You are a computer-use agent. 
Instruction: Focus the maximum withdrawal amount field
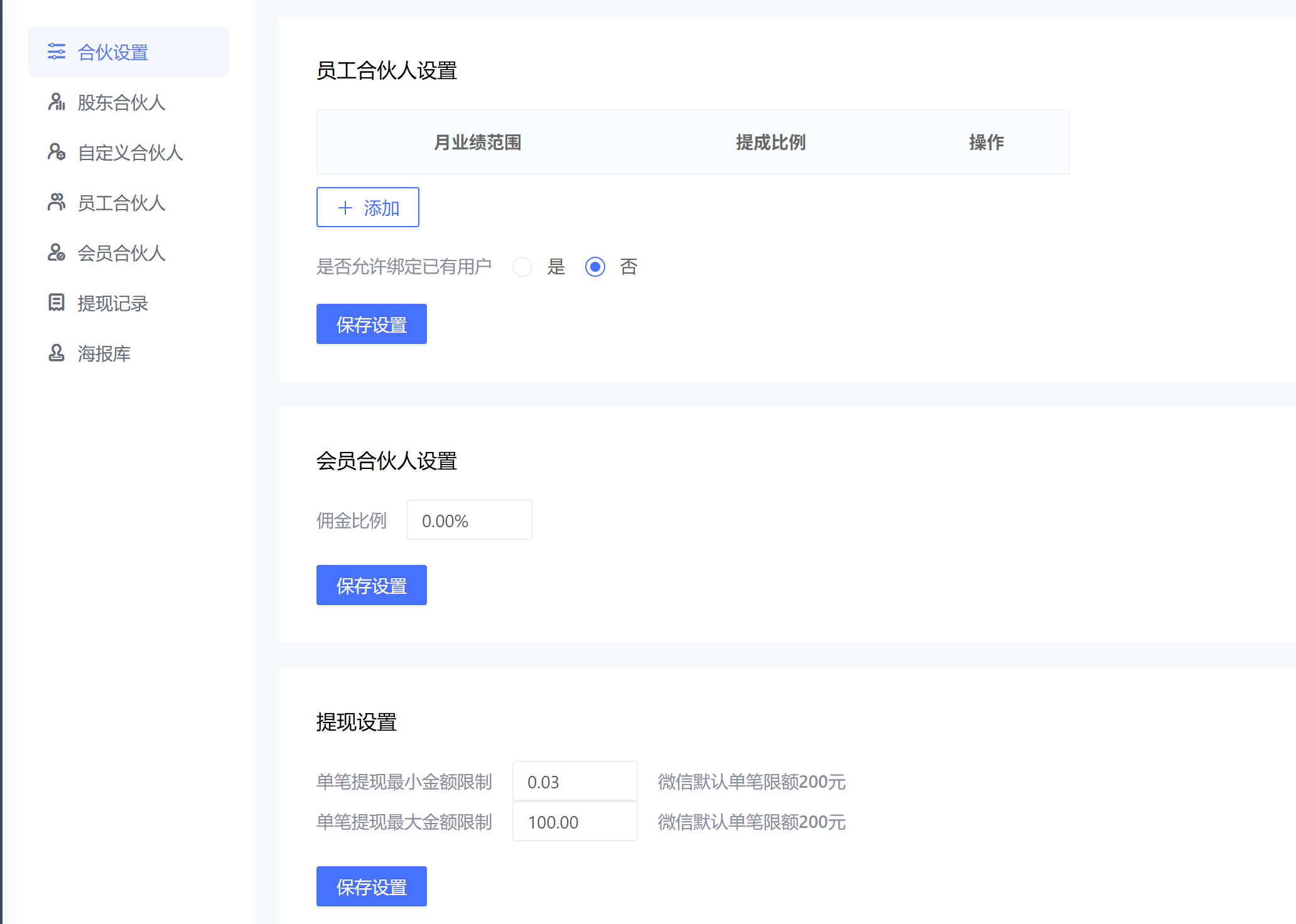tap(575, 822)
